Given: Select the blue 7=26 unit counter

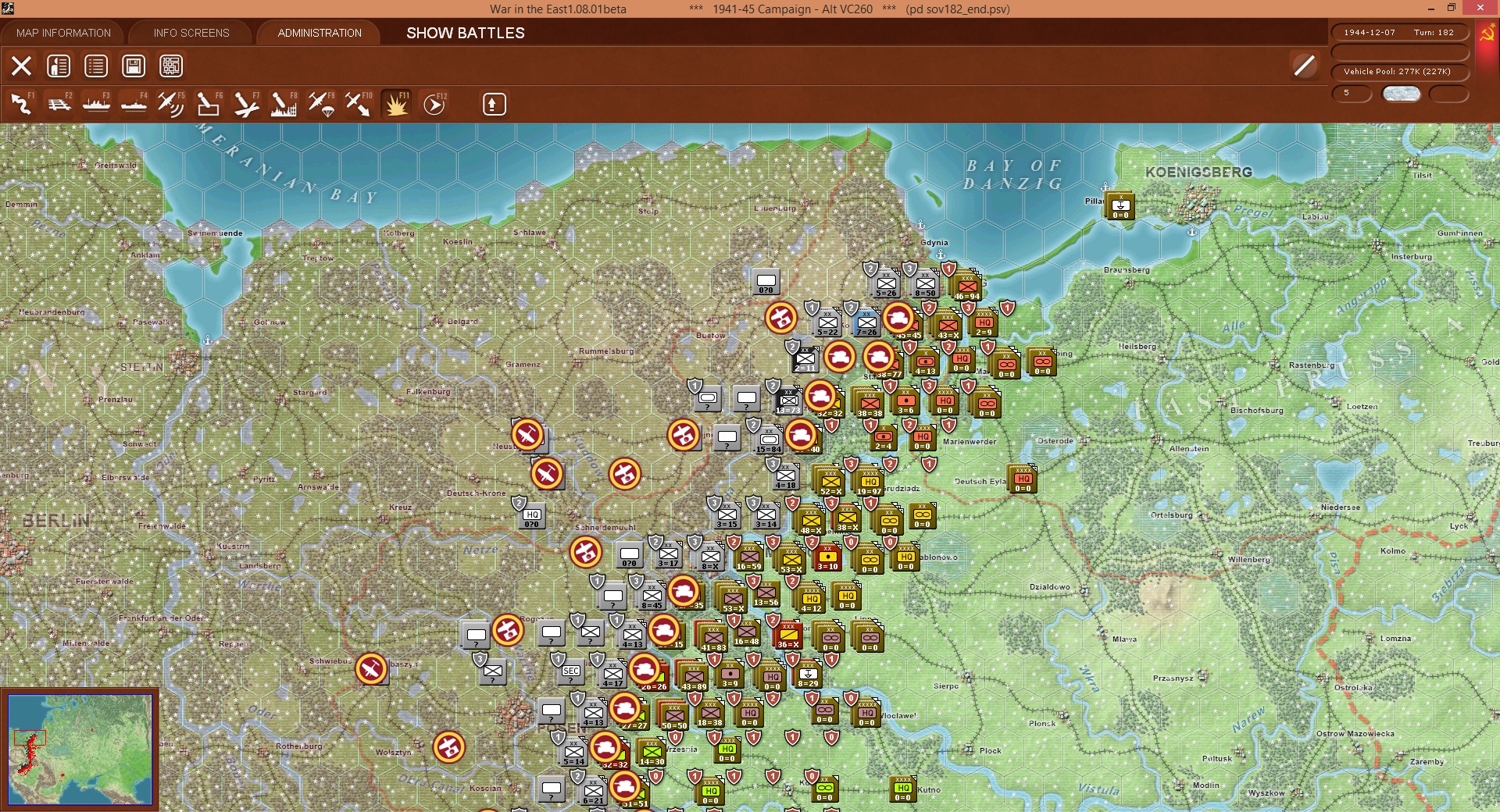Looking at the screenshot, I should coord(866,323).
